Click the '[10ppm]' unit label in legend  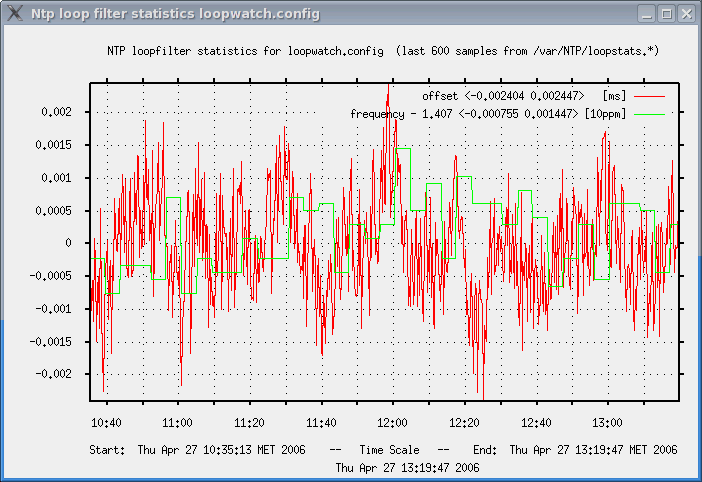(x=605, y=115)
